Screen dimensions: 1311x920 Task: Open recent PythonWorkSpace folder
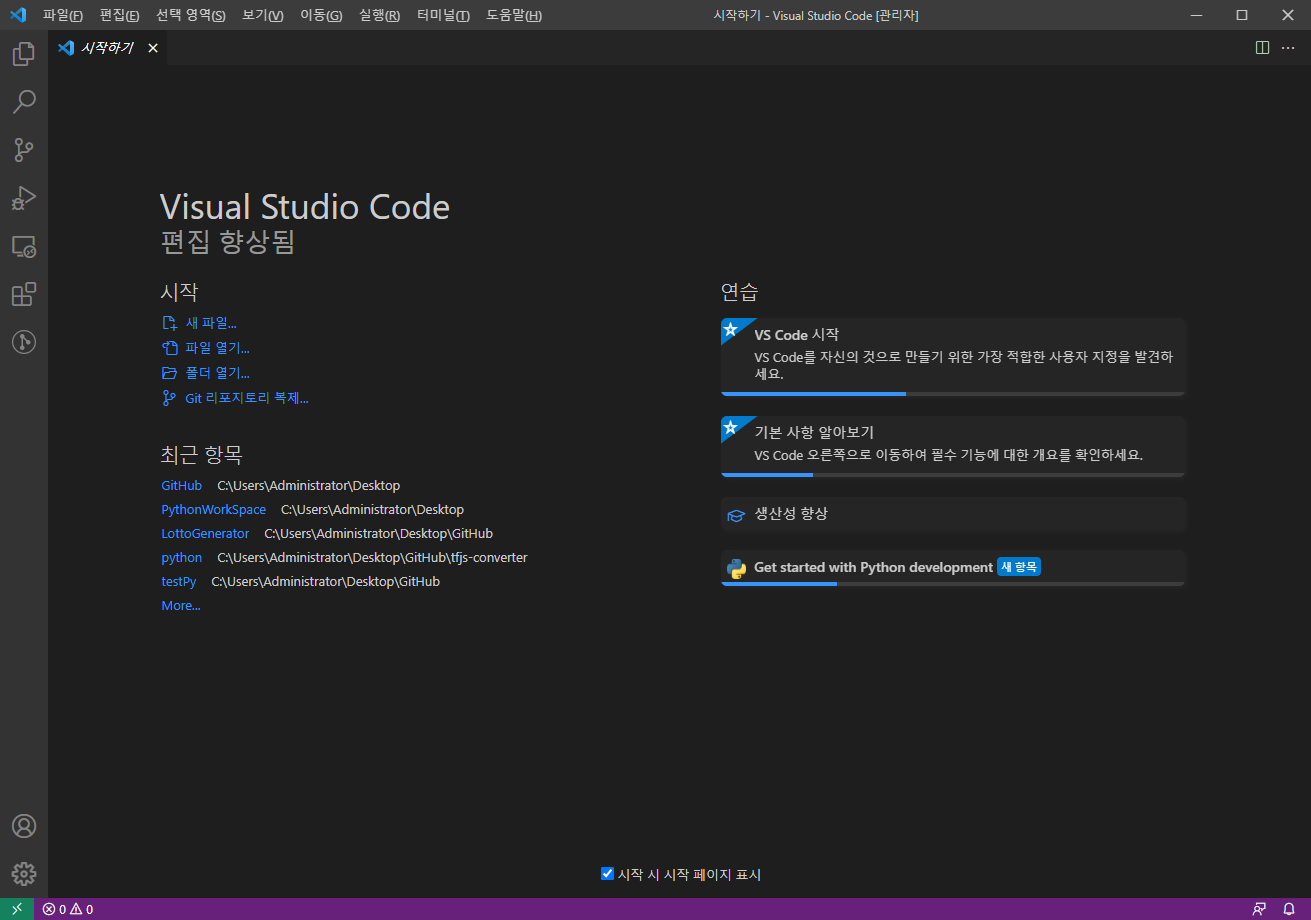[x=213, y=509]
